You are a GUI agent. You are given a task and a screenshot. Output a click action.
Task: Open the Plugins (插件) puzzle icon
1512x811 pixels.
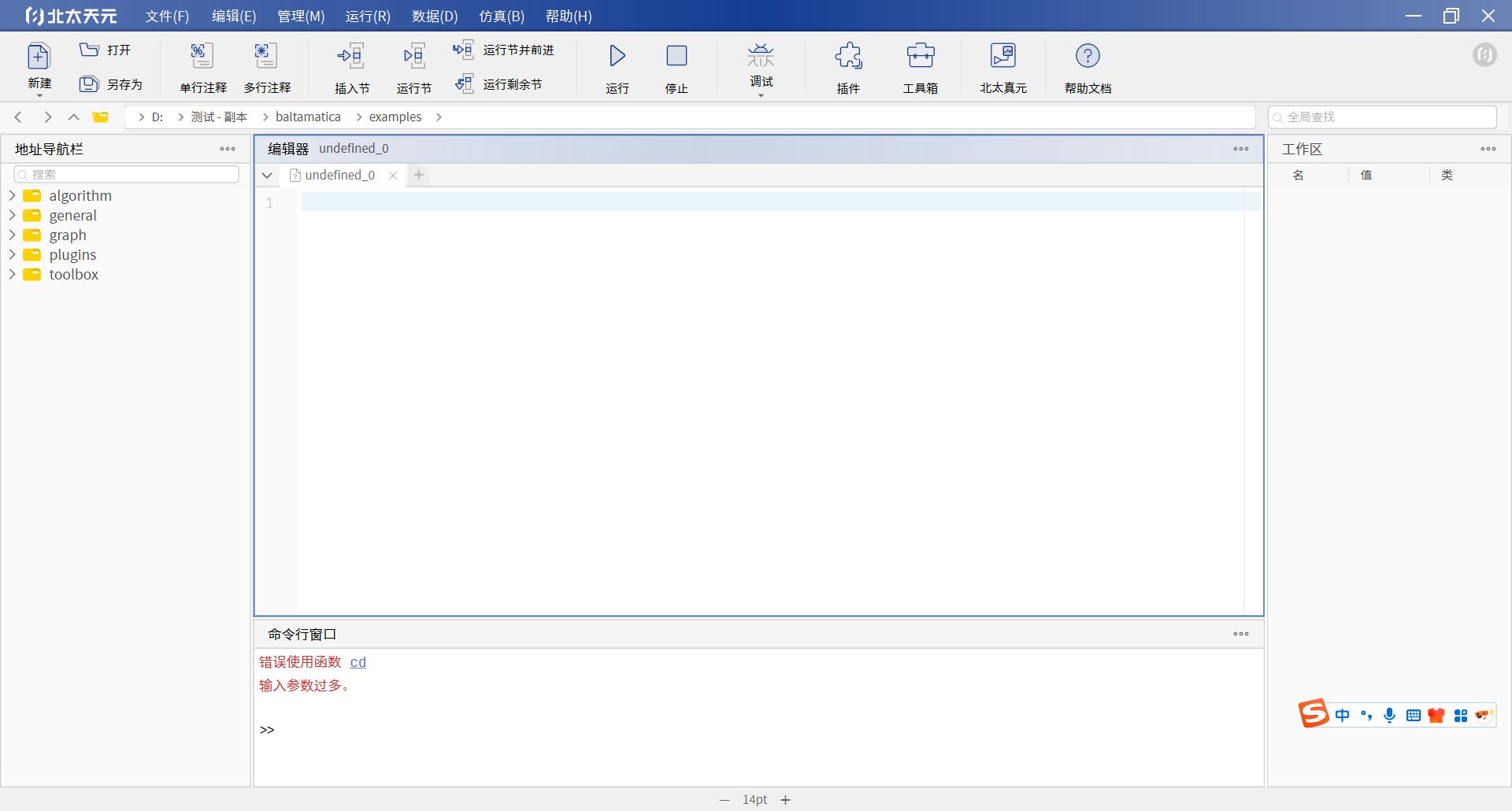click(x=848, y=56)
